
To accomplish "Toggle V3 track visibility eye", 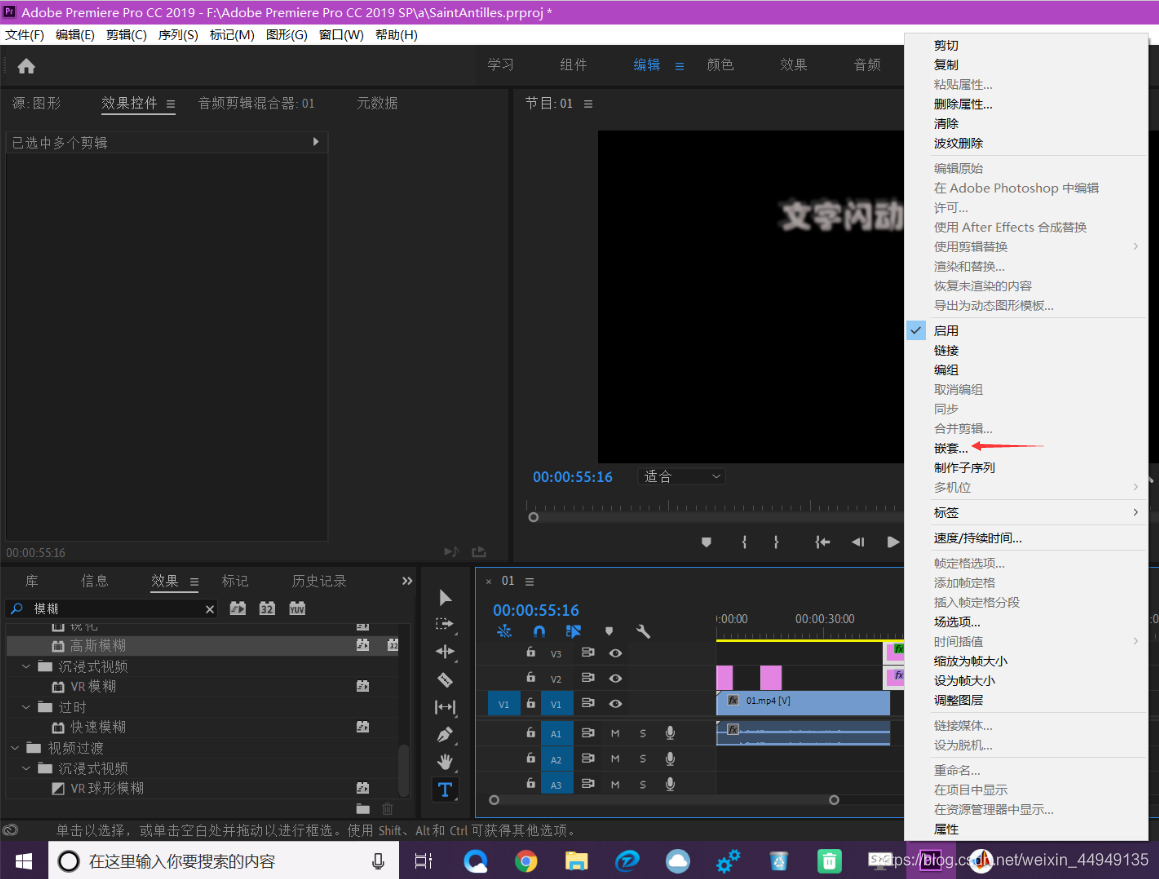I will (x=615, y=653).
